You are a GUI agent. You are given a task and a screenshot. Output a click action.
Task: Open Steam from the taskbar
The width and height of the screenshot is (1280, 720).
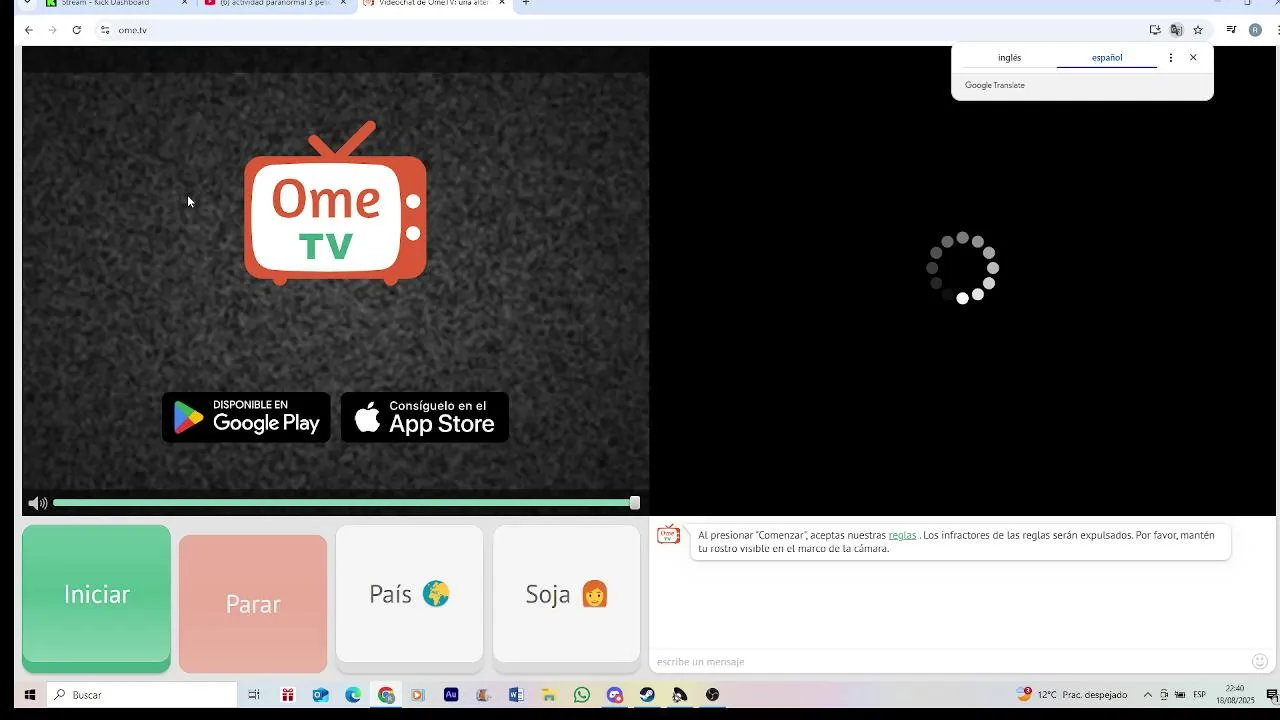click(x=647, y=695)
